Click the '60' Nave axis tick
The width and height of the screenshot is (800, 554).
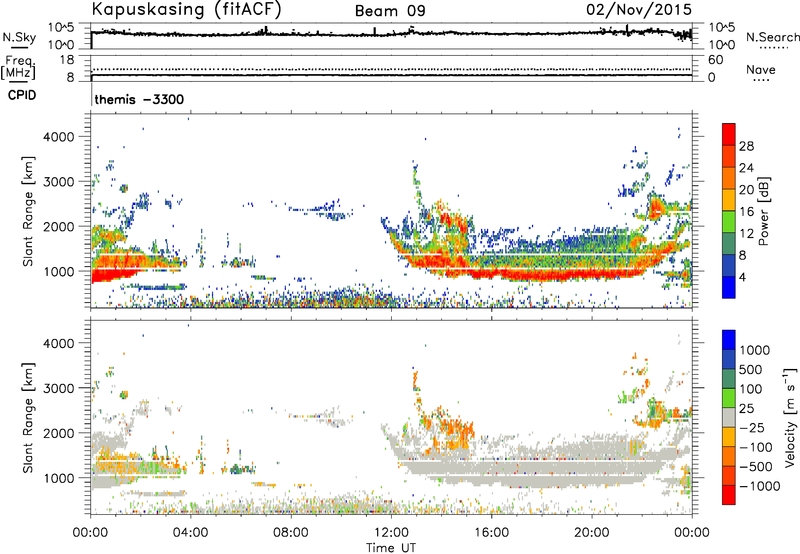[715, 60]
